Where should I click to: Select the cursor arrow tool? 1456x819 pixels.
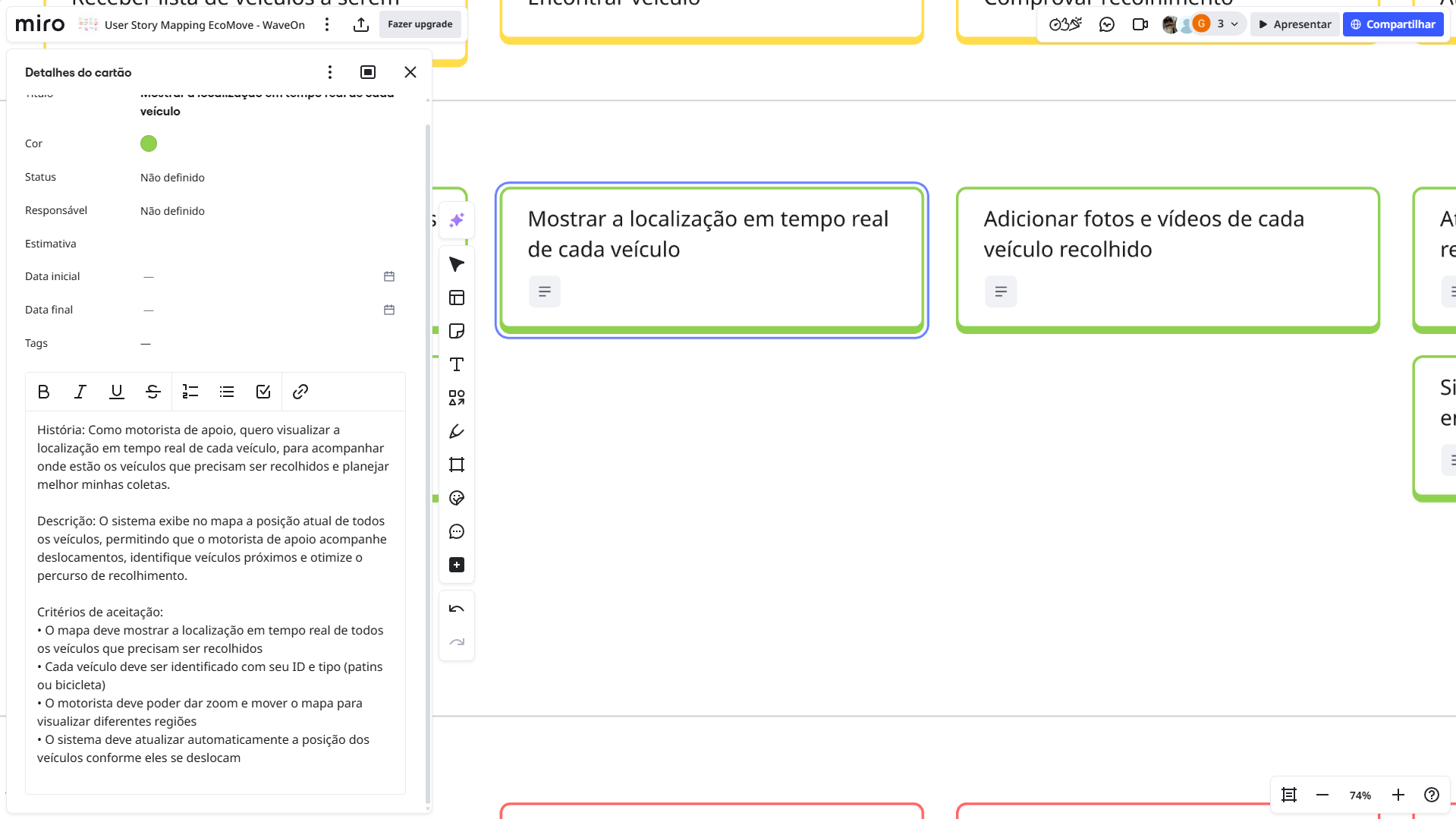click(x=456, y=264)
